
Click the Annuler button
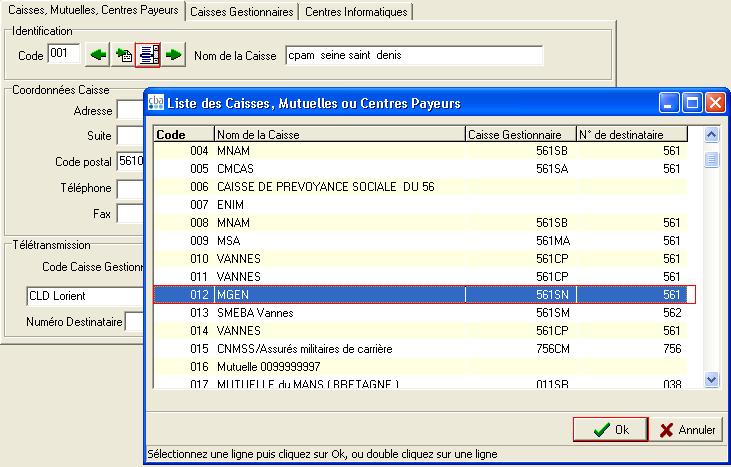[686, 429]
